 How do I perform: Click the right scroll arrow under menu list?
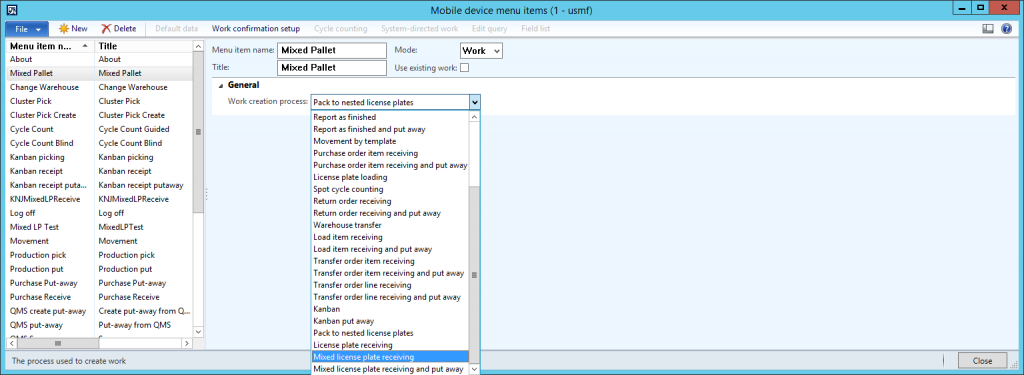[x=186, y=343]
